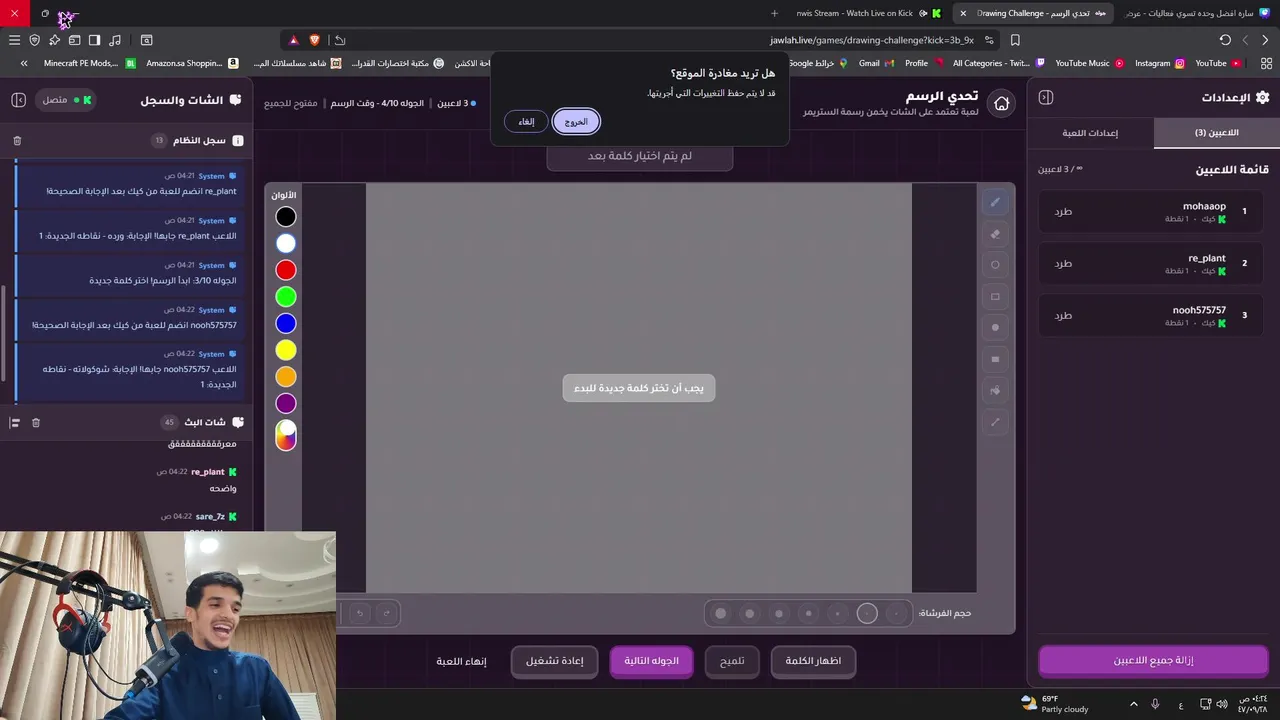Viewport: 1280px width, 720px height.
Task: Select the eraser tool
Action: pyautogui.click(x=995, y=234)
